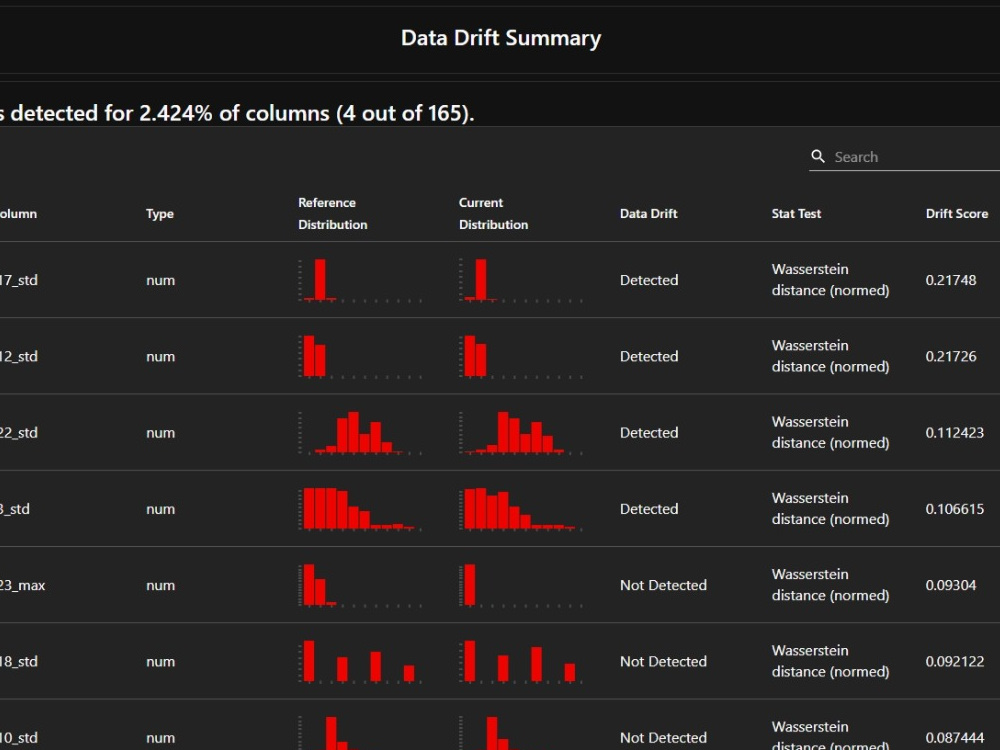Select drift score 0.092122

coord(954,661)
